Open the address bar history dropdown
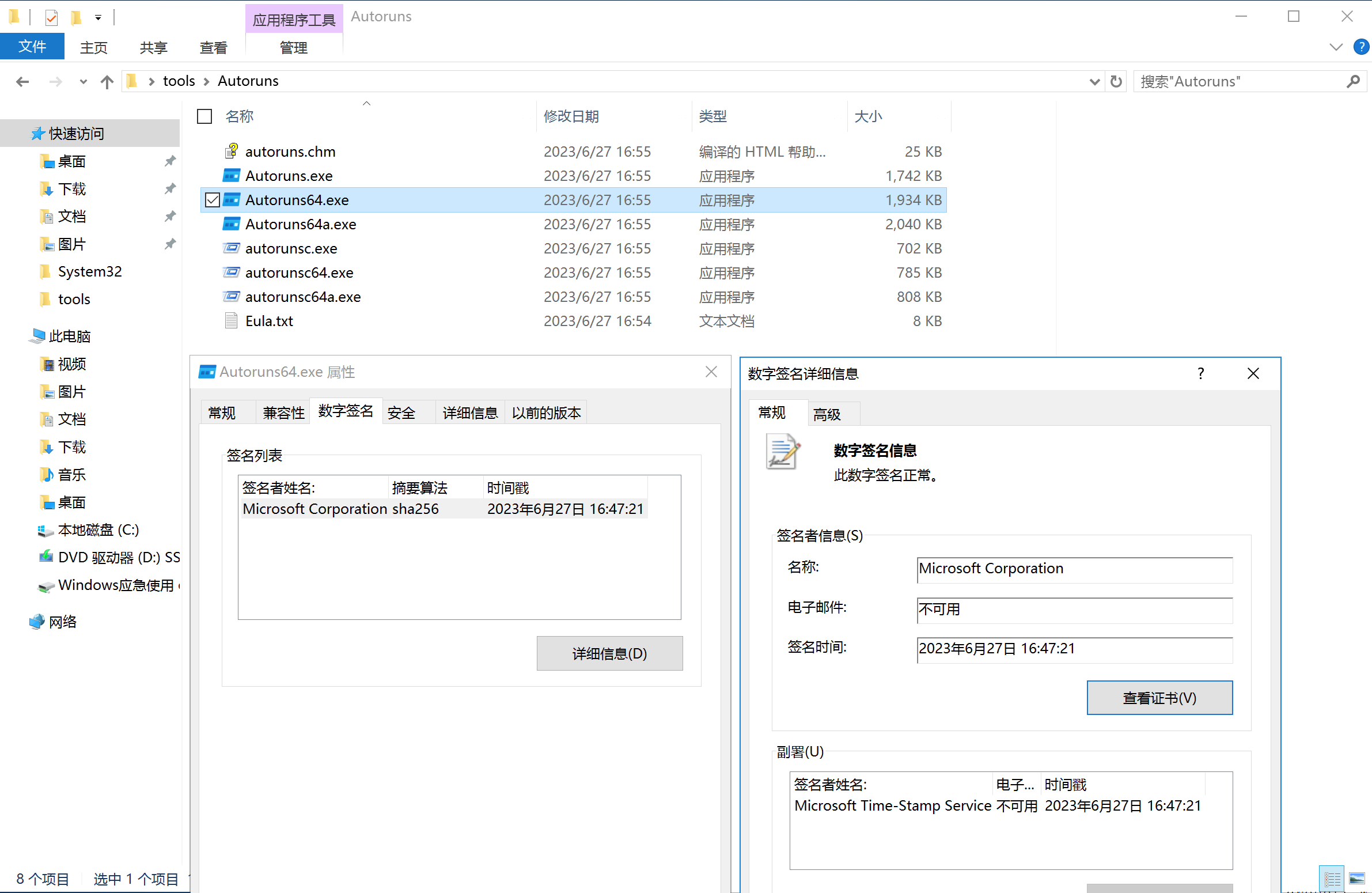 [1094, 81]
